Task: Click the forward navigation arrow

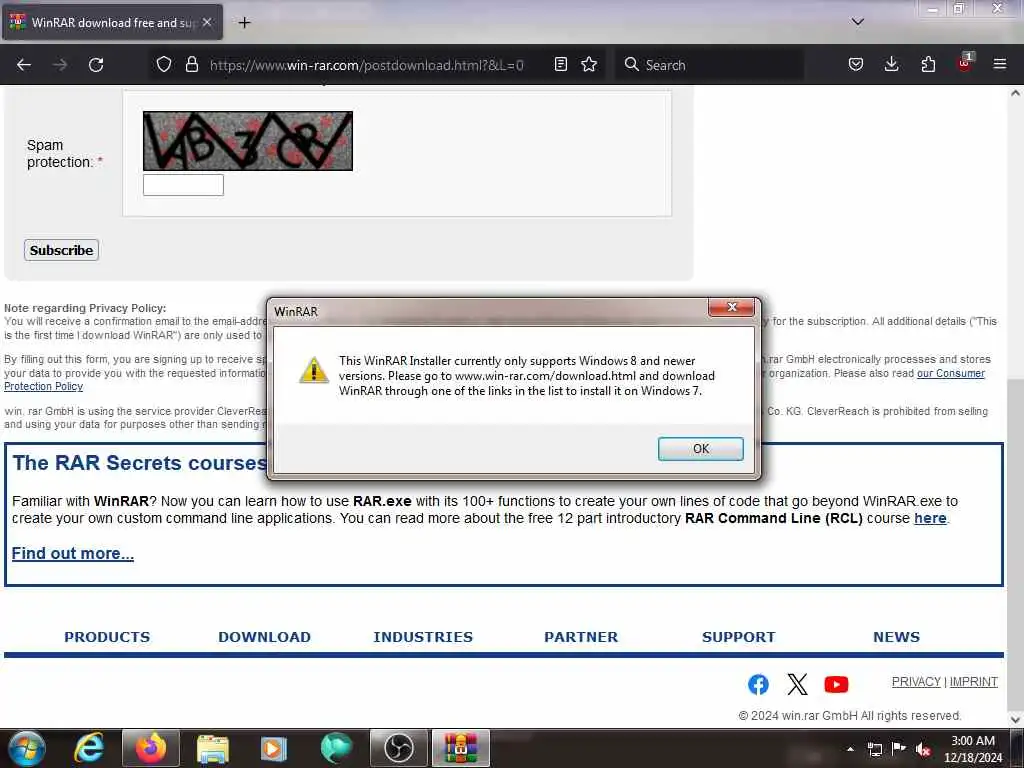Action: point(59,65)
